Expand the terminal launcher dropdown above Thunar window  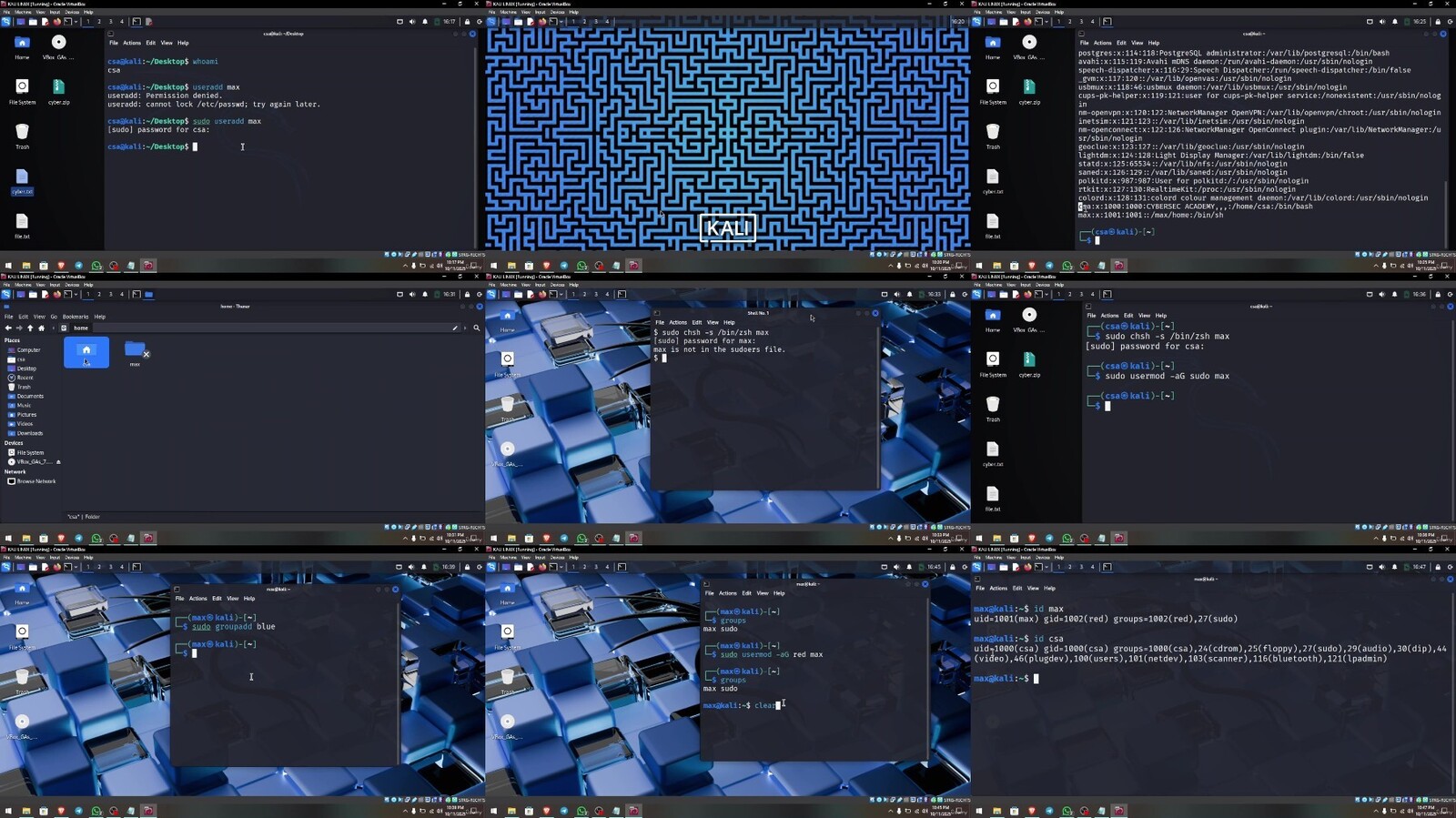point(77,295)
